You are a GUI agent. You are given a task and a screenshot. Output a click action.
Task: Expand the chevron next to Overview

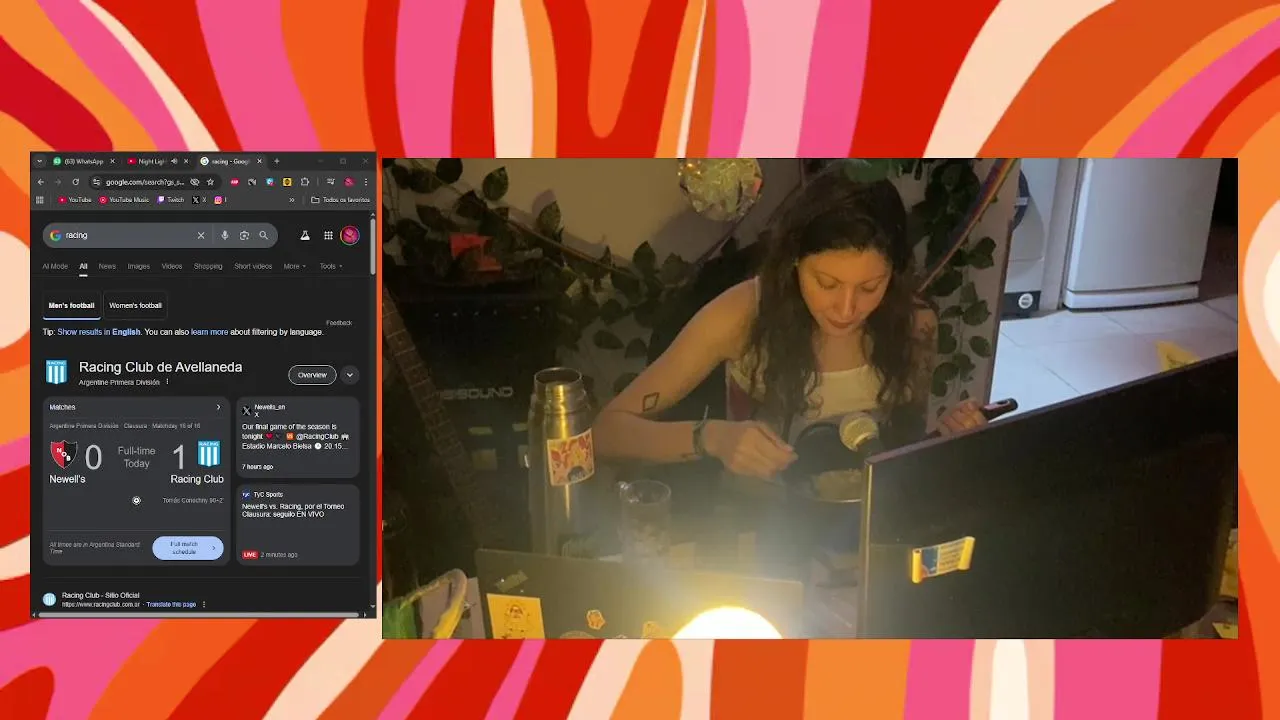350,375
